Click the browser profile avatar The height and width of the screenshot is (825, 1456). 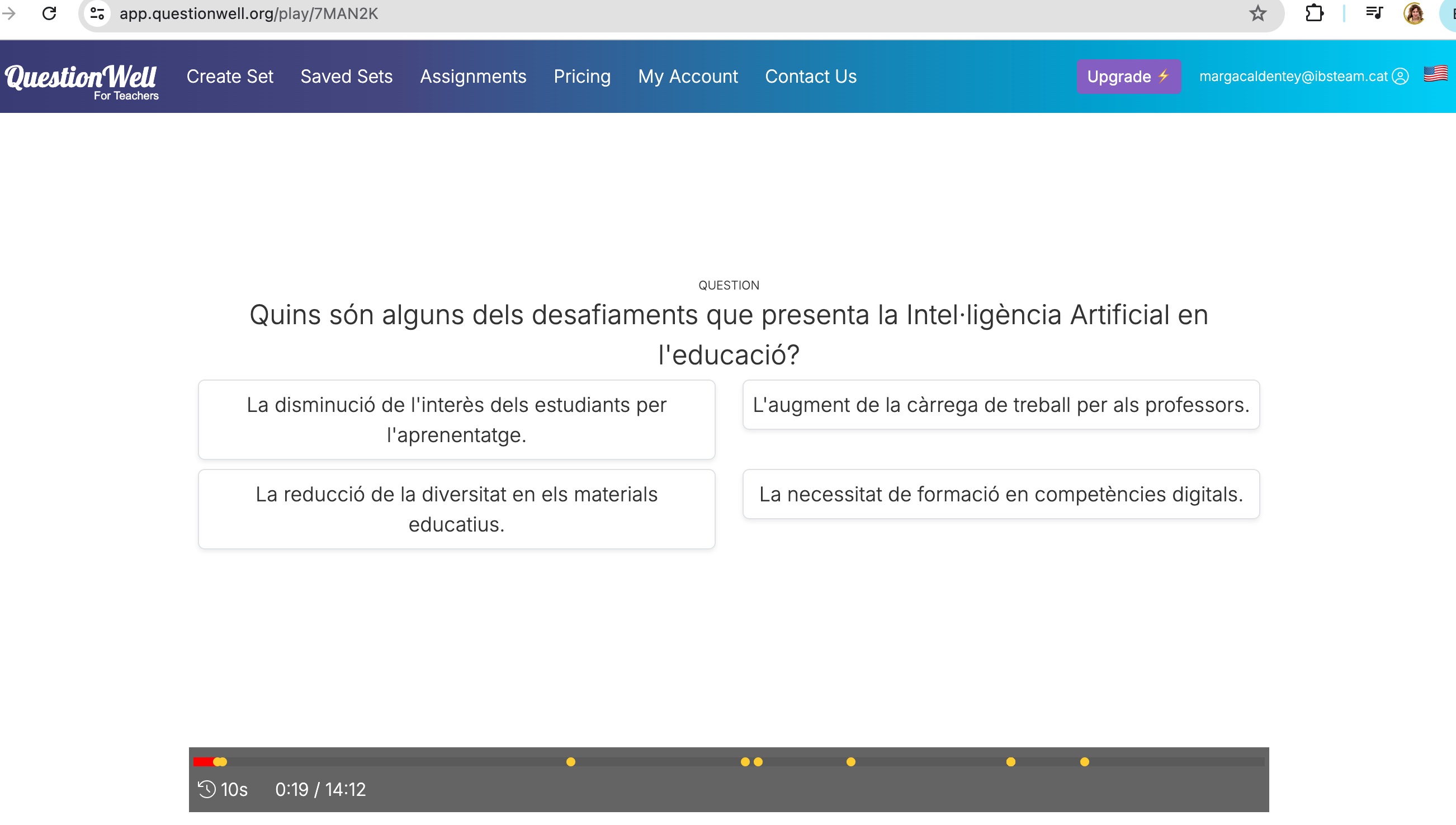point(1414,13)
